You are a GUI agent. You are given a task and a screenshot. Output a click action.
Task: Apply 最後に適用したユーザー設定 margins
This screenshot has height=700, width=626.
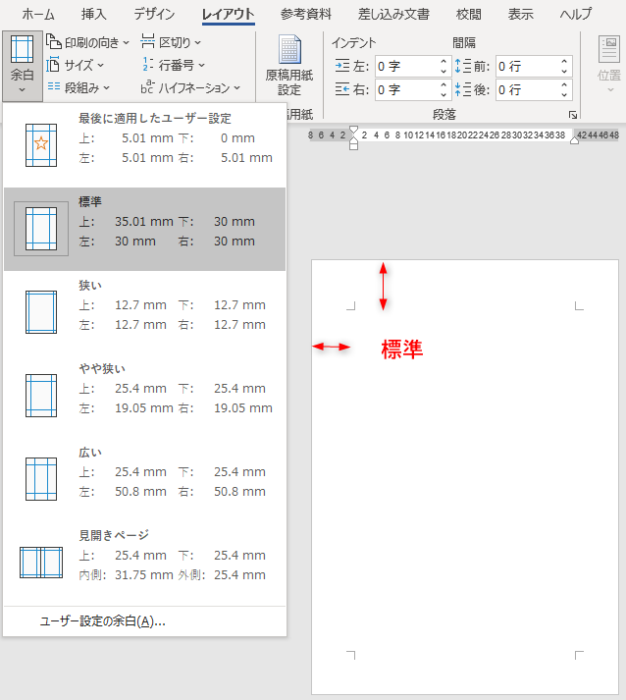click(144, 139)
